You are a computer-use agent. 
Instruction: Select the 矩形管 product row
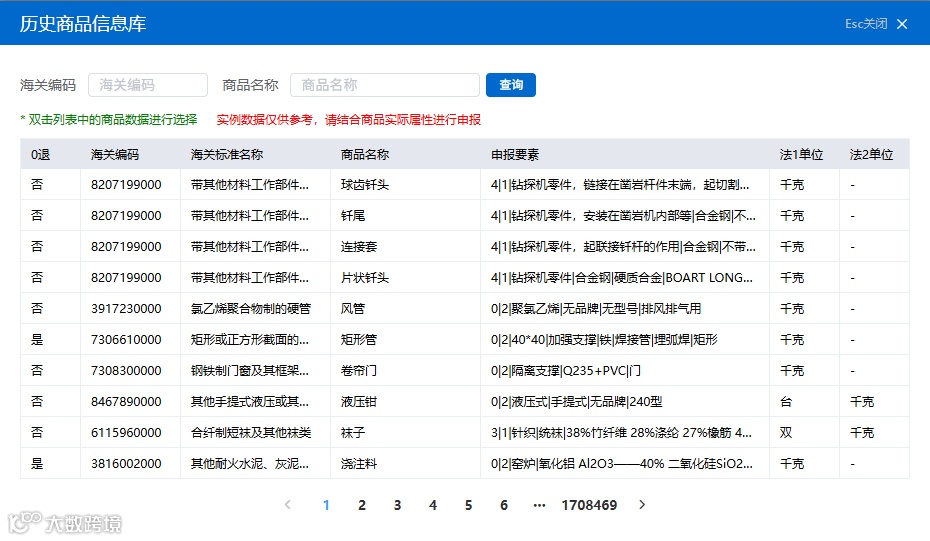tap(464, 339)
